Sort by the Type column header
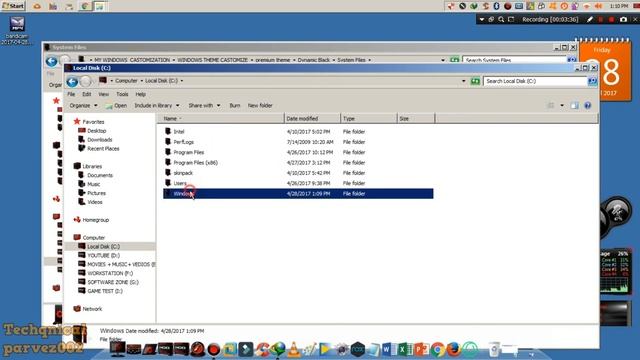 pos(369,119)
